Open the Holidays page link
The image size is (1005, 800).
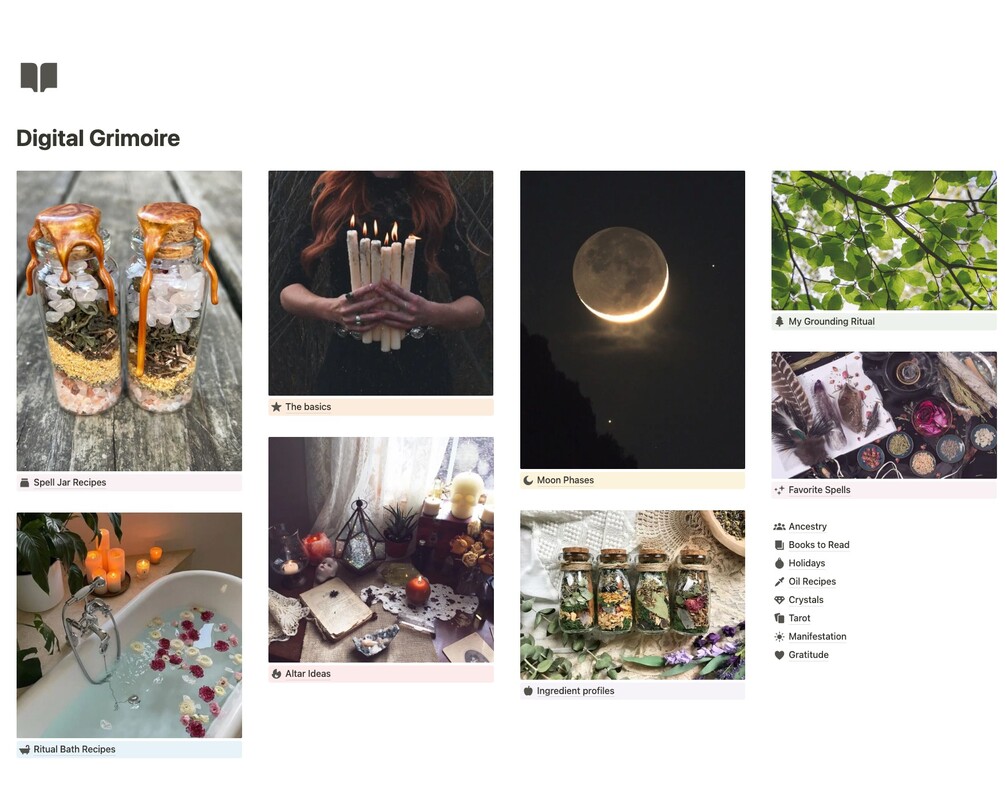point(806,563)
